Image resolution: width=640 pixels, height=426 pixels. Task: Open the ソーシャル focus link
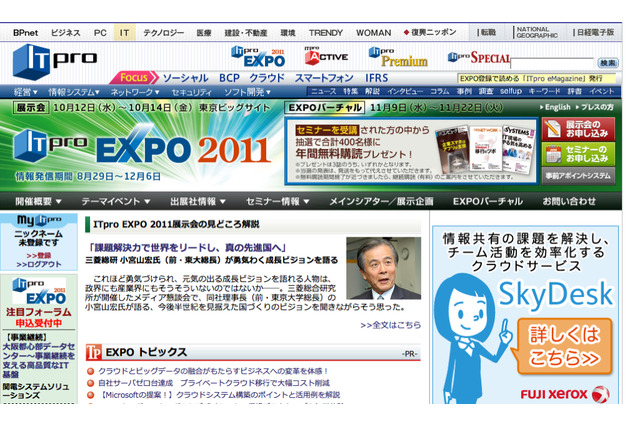click(x=185, y=78)
